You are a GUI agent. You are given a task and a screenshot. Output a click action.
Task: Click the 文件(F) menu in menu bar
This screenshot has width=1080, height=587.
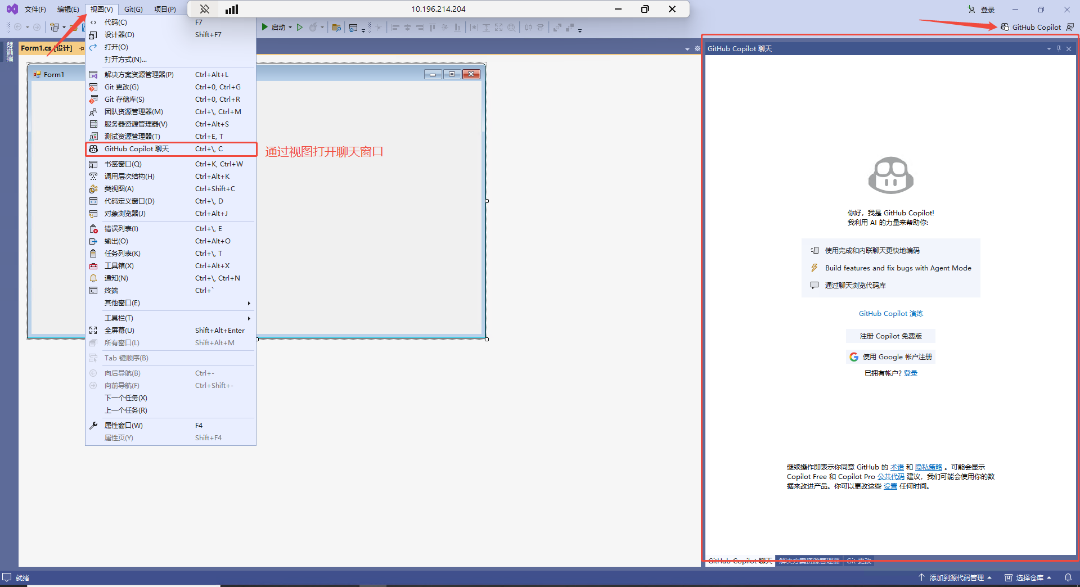tap(35, 9)
